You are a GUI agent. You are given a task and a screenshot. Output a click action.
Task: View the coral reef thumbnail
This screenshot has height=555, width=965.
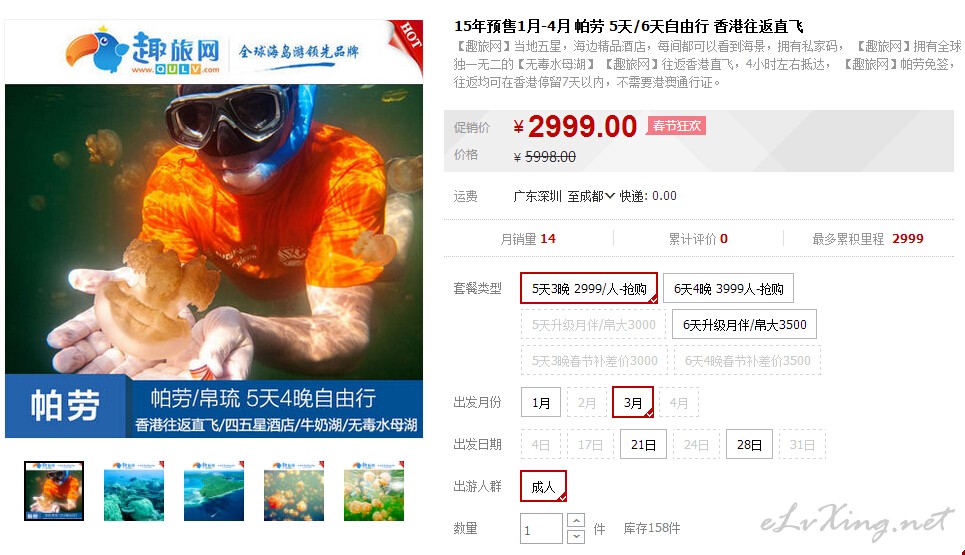pos(134,491)
